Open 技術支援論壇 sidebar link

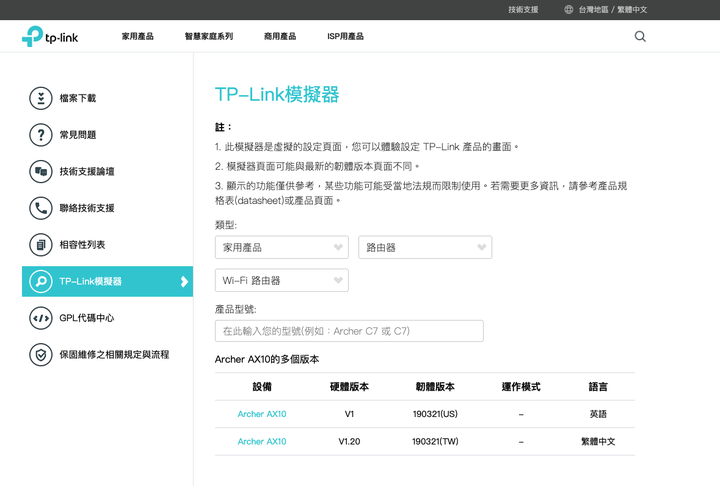click(x=87, y=171)
